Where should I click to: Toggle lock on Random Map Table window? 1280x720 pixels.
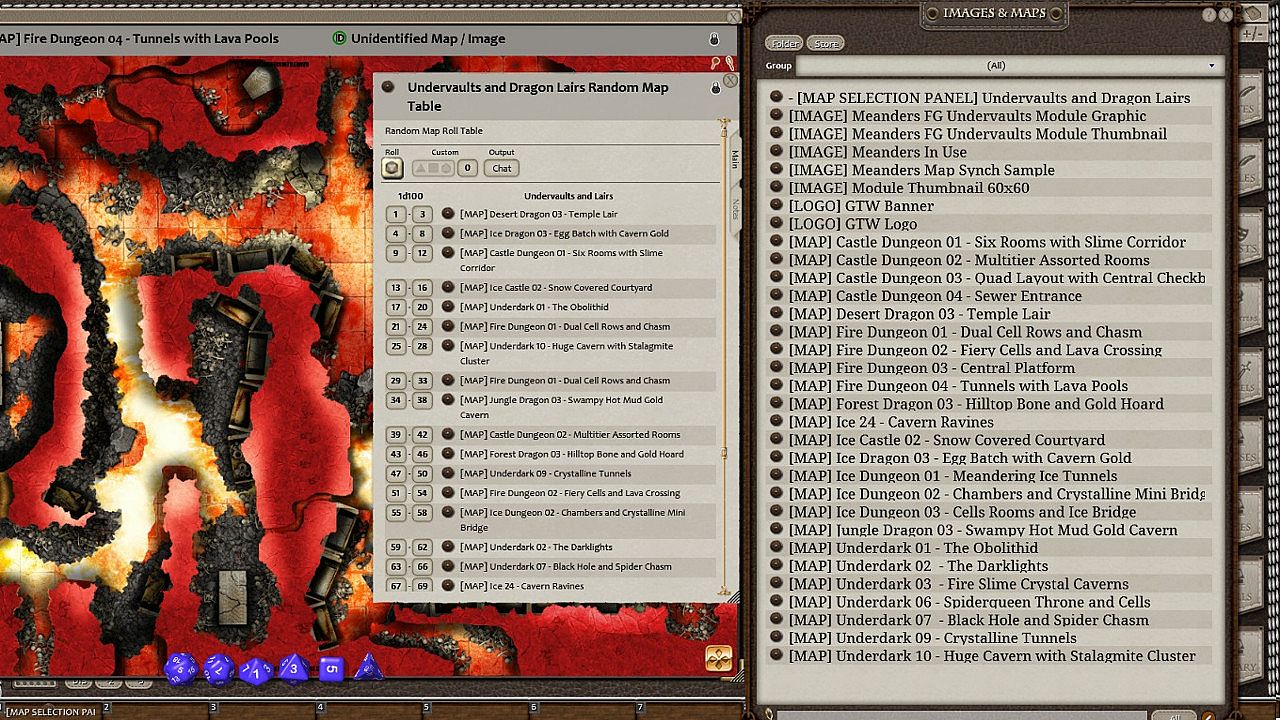click(716, 88)
